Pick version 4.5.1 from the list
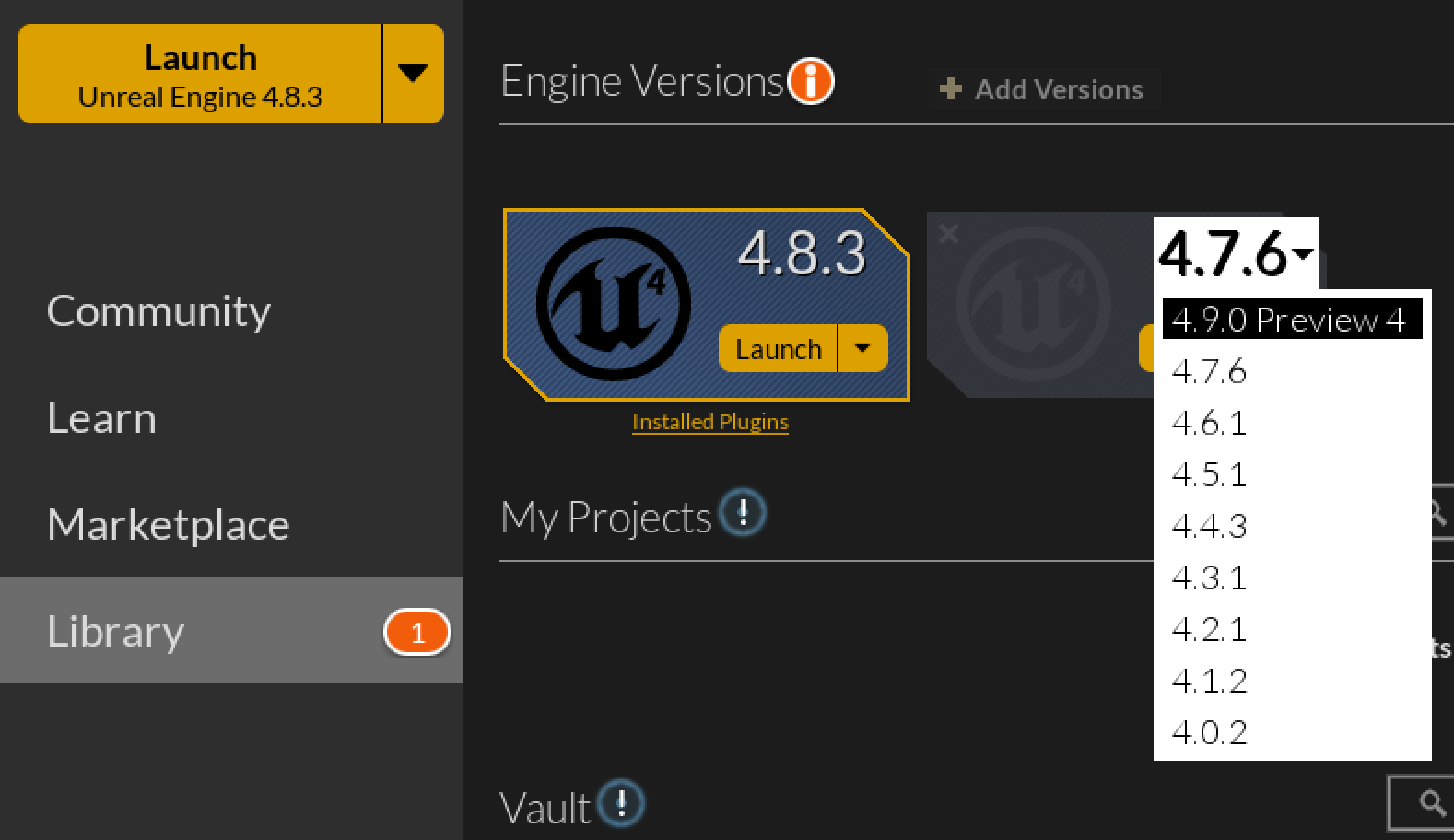1454x840 pixels. click(1292, 474)
